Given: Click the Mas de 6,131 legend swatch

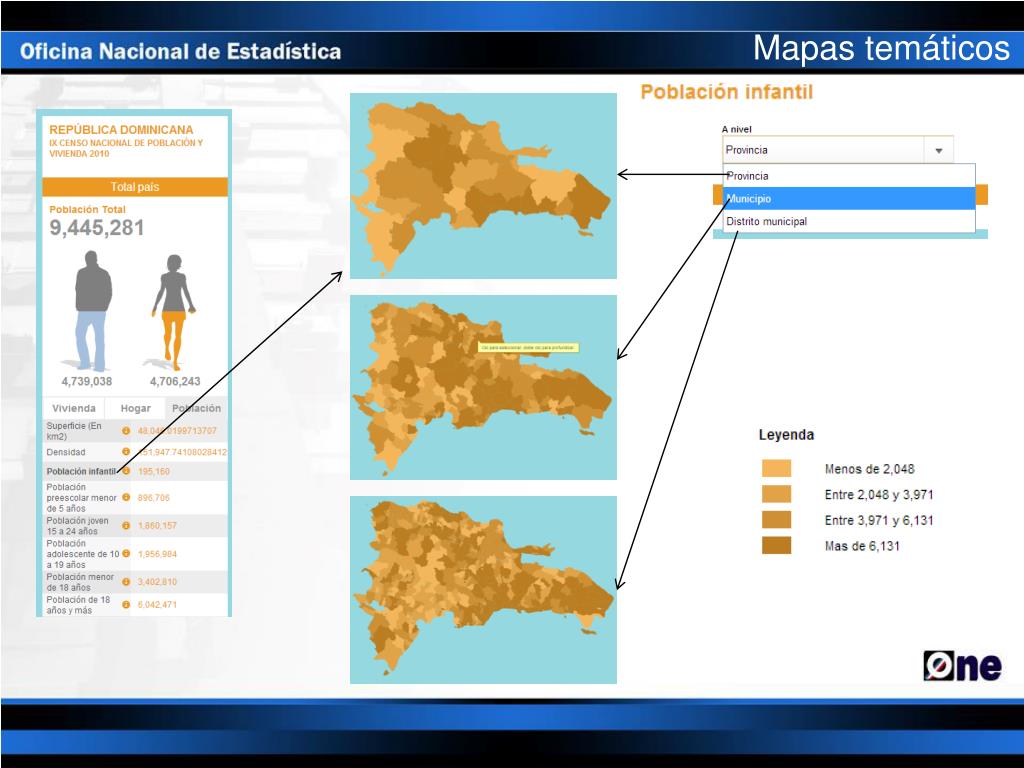Looking at the screenshot, I should tap(776, 545).
